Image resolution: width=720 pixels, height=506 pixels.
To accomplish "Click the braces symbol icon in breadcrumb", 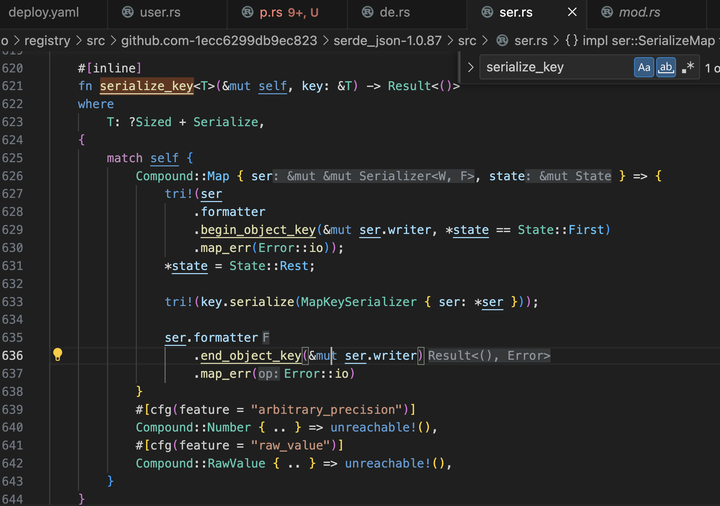I will coord(570,41).
